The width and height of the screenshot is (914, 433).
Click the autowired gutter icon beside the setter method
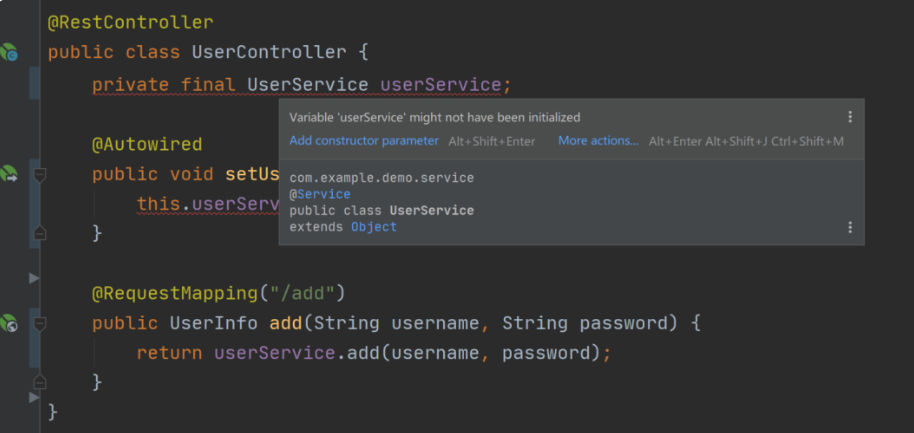tap(9, 174)
